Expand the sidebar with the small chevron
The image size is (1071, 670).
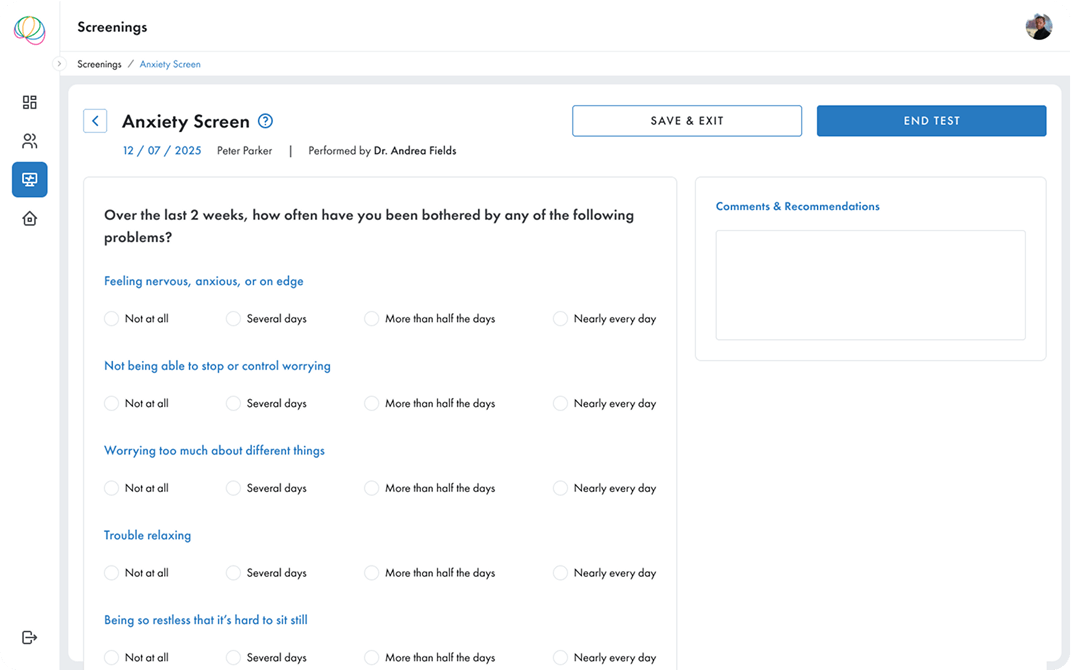[x=59, y=64]
